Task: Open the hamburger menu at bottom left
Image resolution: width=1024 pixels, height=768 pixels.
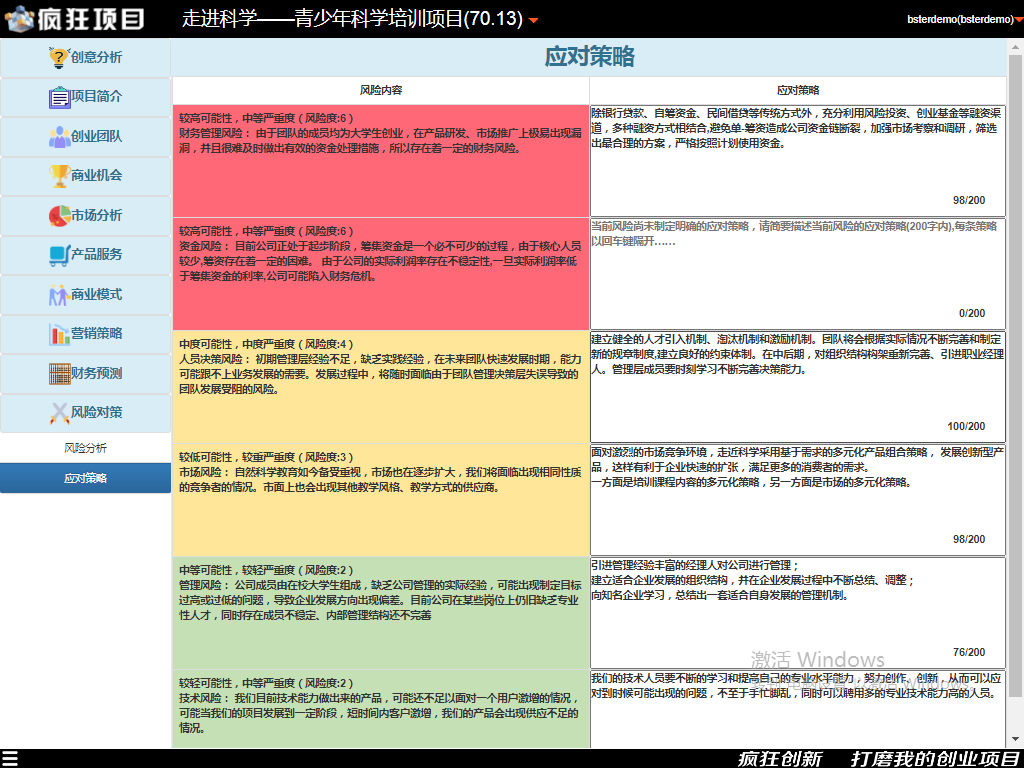Action: [10, 759]
